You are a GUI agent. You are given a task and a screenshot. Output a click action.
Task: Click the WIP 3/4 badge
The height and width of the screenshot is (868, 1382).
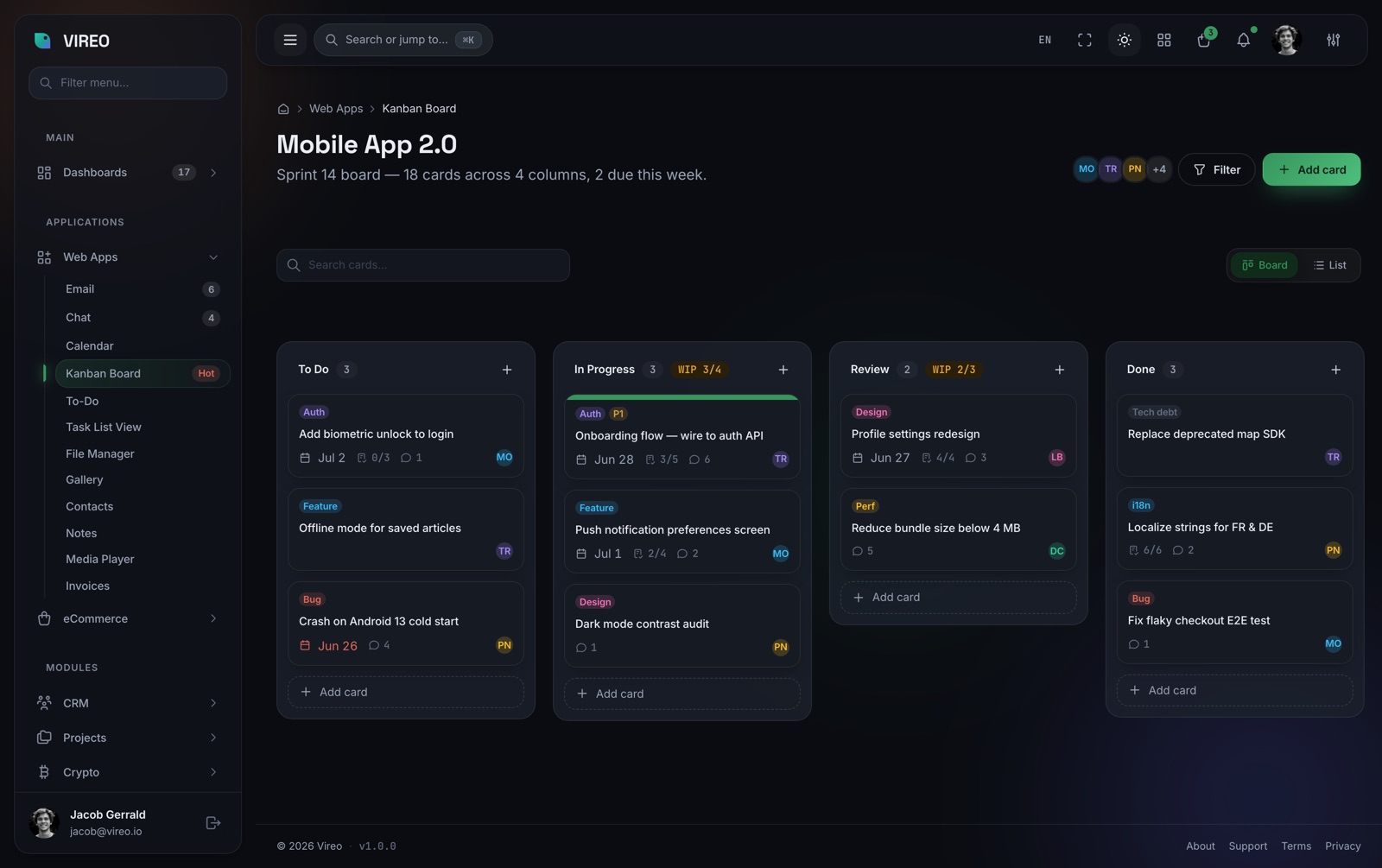pyautogui.click(x=700, y=370)
